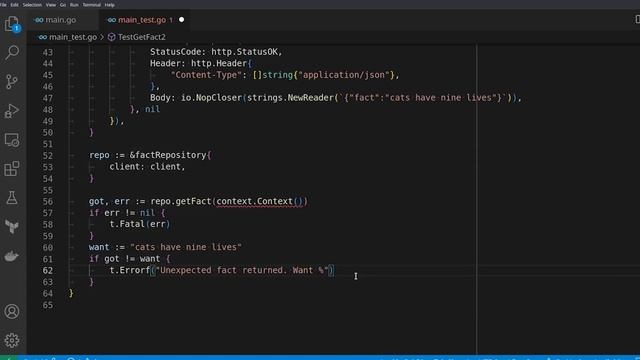The image size is (640, 360).
Task: Click the Go file icon on main.go tab
Action: pos(39,20)
